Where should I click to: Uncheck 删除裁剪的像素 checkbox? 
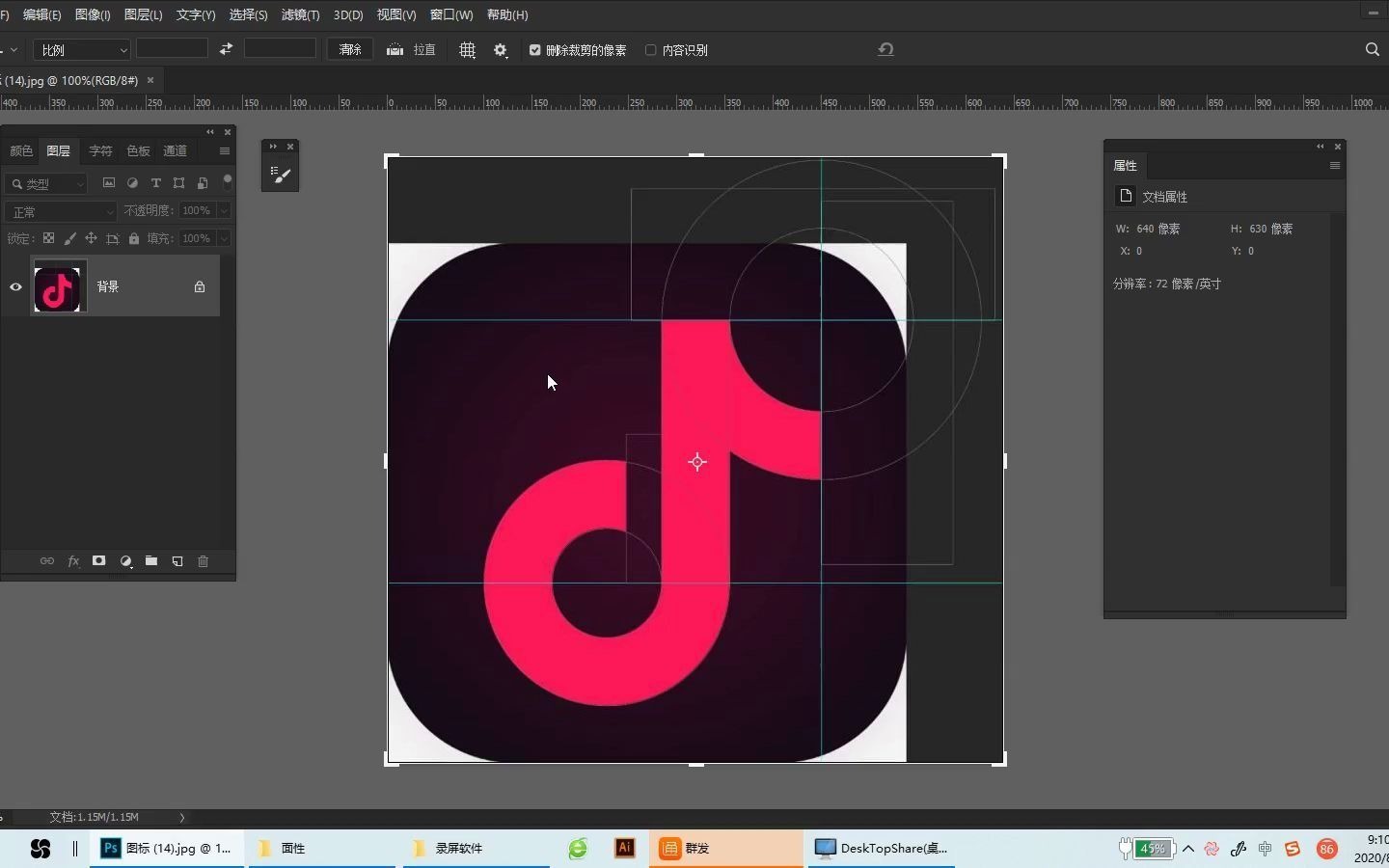coord(535,50)
